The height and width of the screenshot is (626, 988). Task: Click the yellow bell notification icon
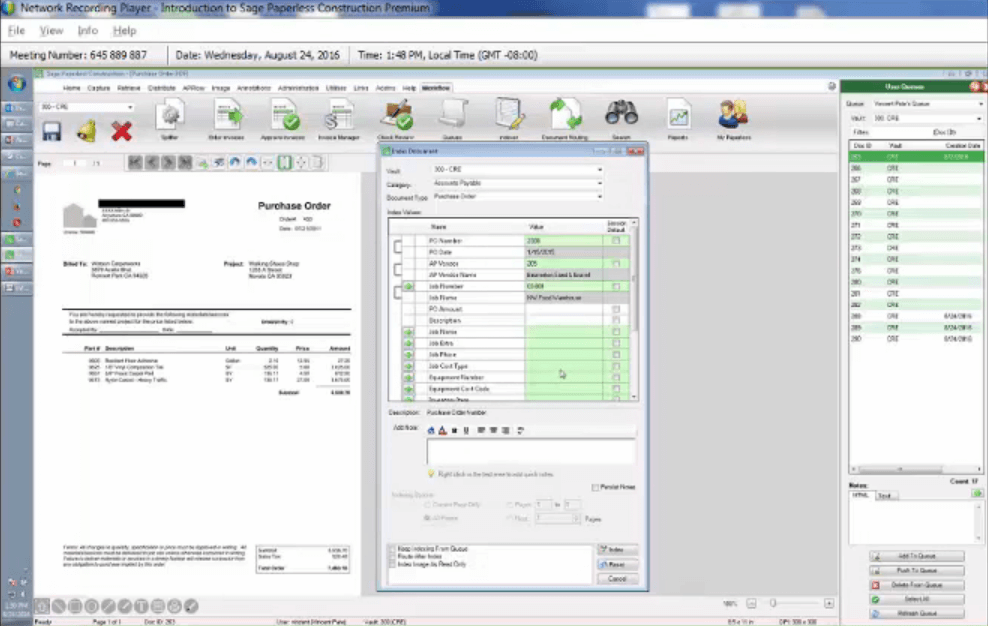pyautogui.click(x=87, y=130)
